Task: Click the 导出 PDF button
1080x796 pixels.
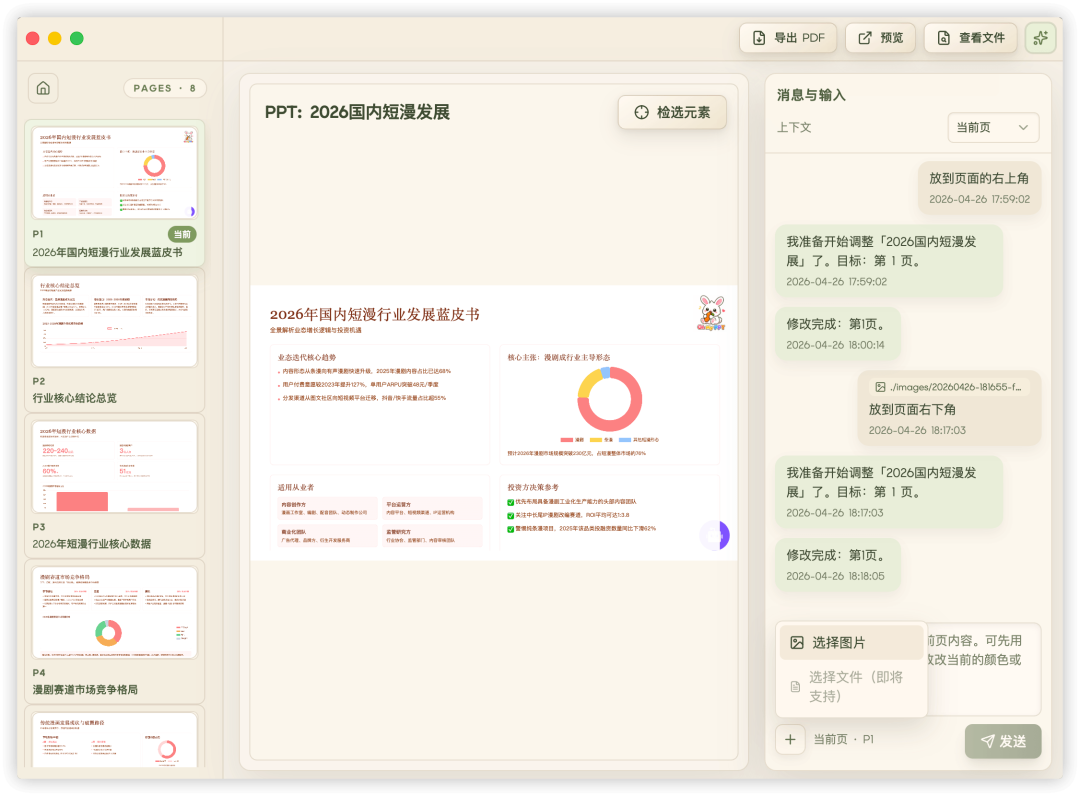Action: [x=788, y=38]
